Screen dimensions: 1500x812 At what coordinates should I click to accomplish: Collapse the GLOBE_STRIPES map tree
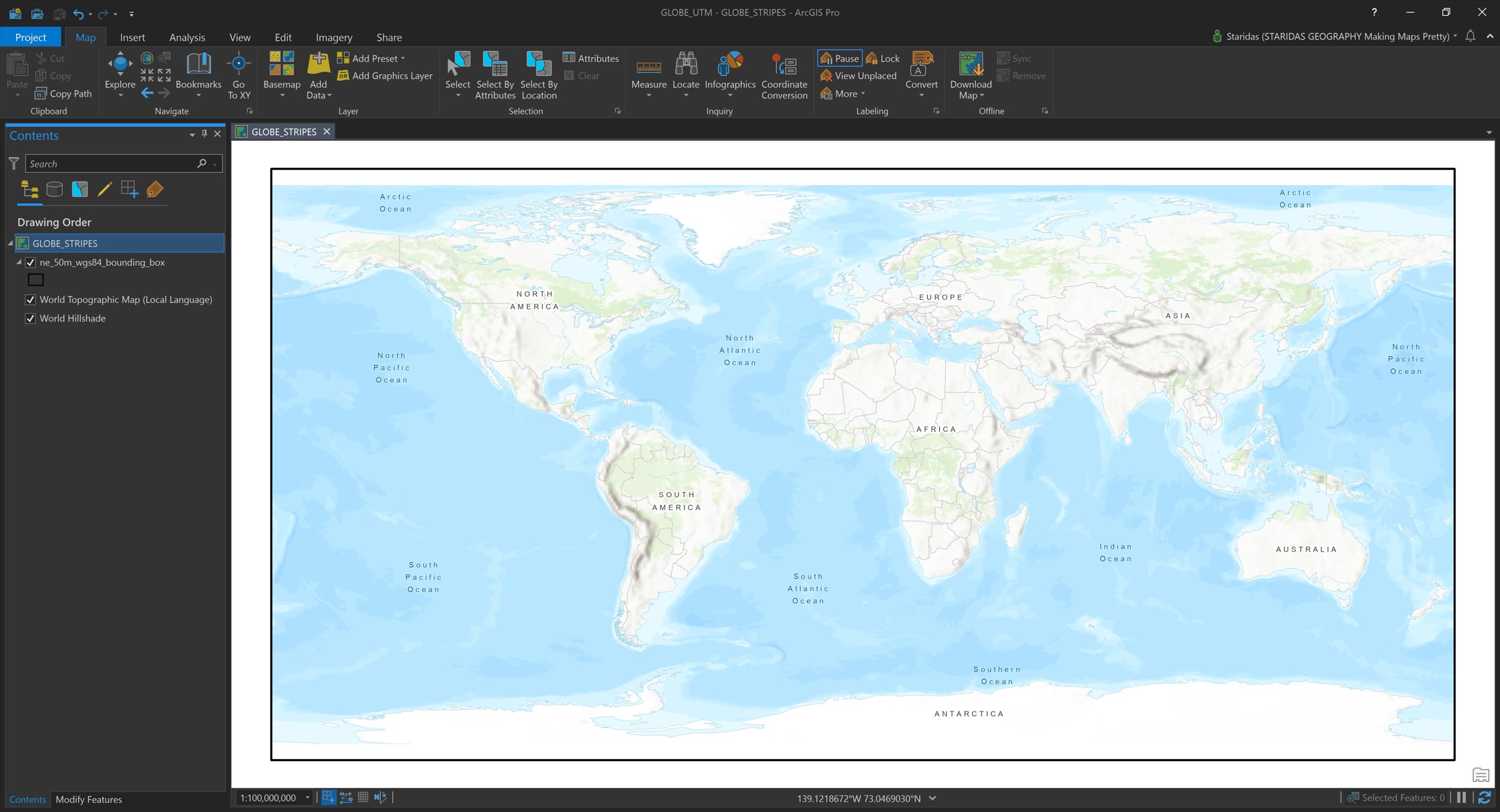(x=10, y=243)
